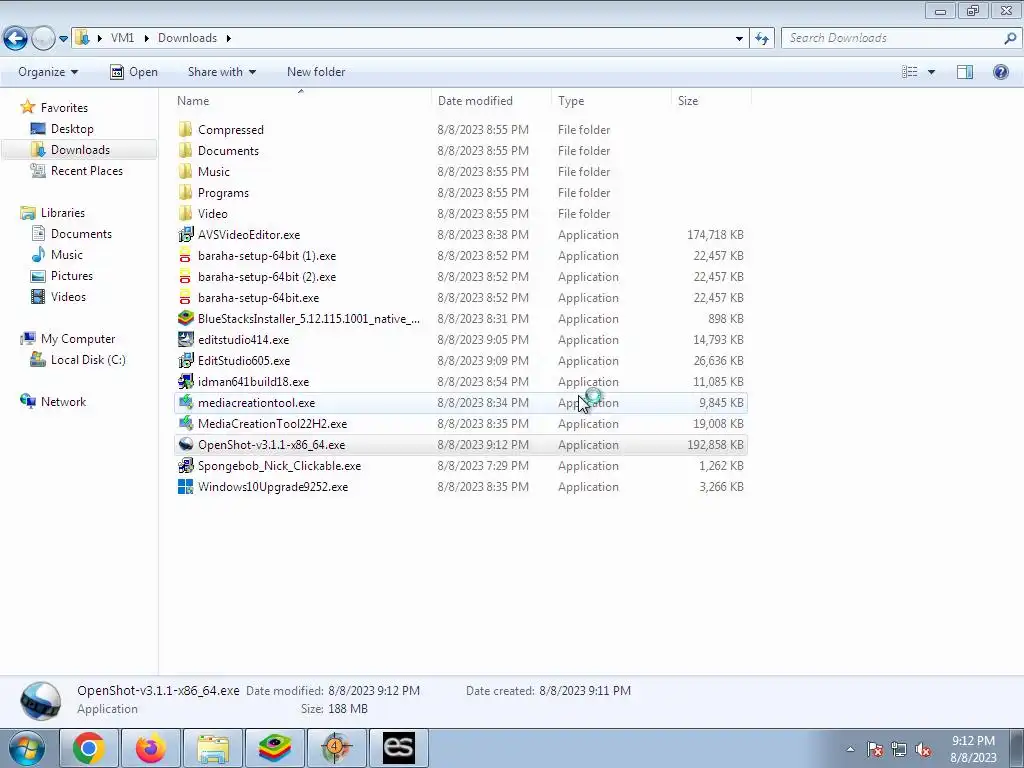Select the Video folder icon

tap(185, 214)
